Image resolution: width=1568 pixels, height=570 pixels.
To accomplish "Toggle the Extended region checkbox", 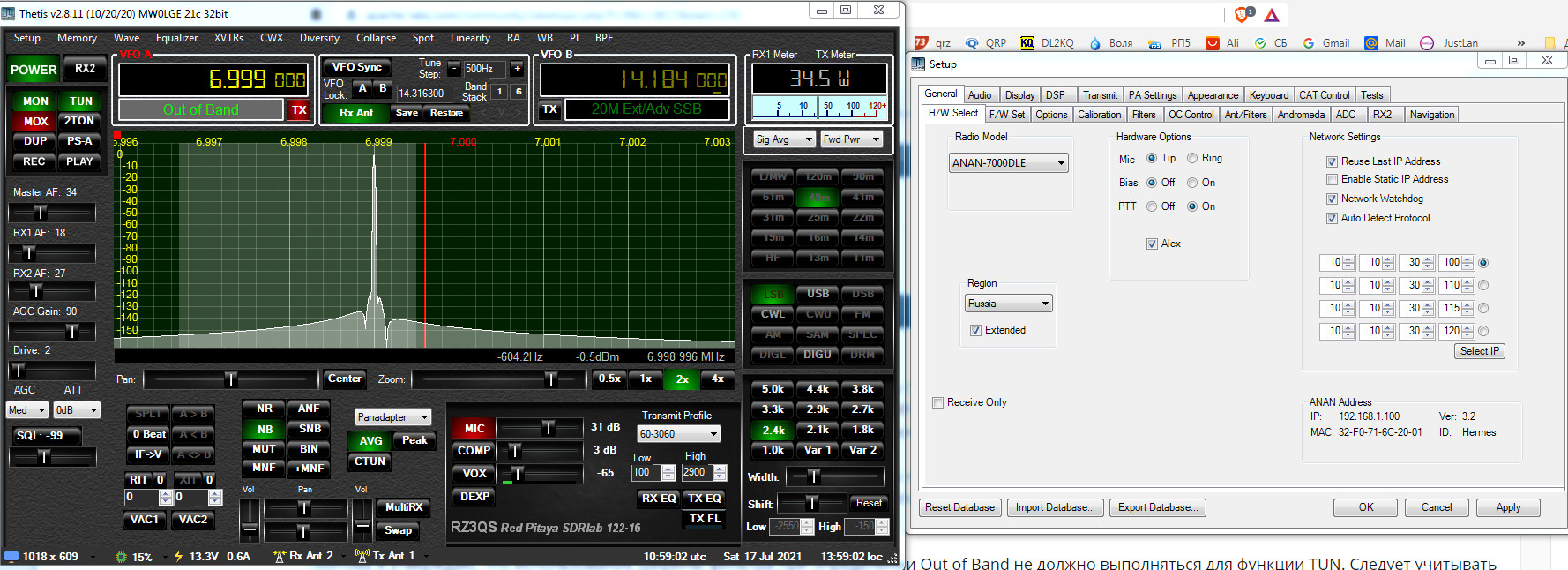I will [975, 330].
